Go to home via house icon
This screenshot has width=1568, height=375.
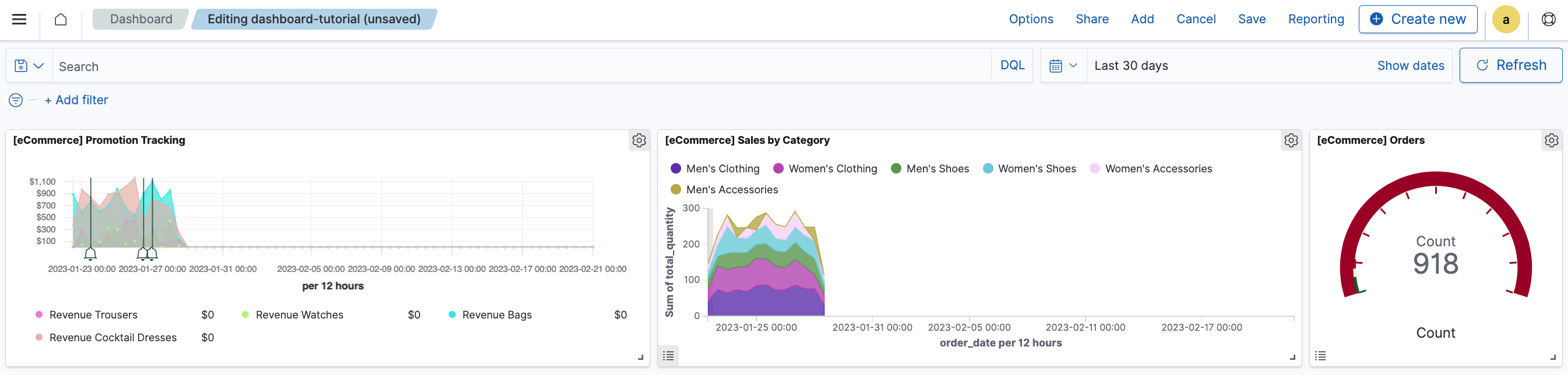tap(60, 19)
